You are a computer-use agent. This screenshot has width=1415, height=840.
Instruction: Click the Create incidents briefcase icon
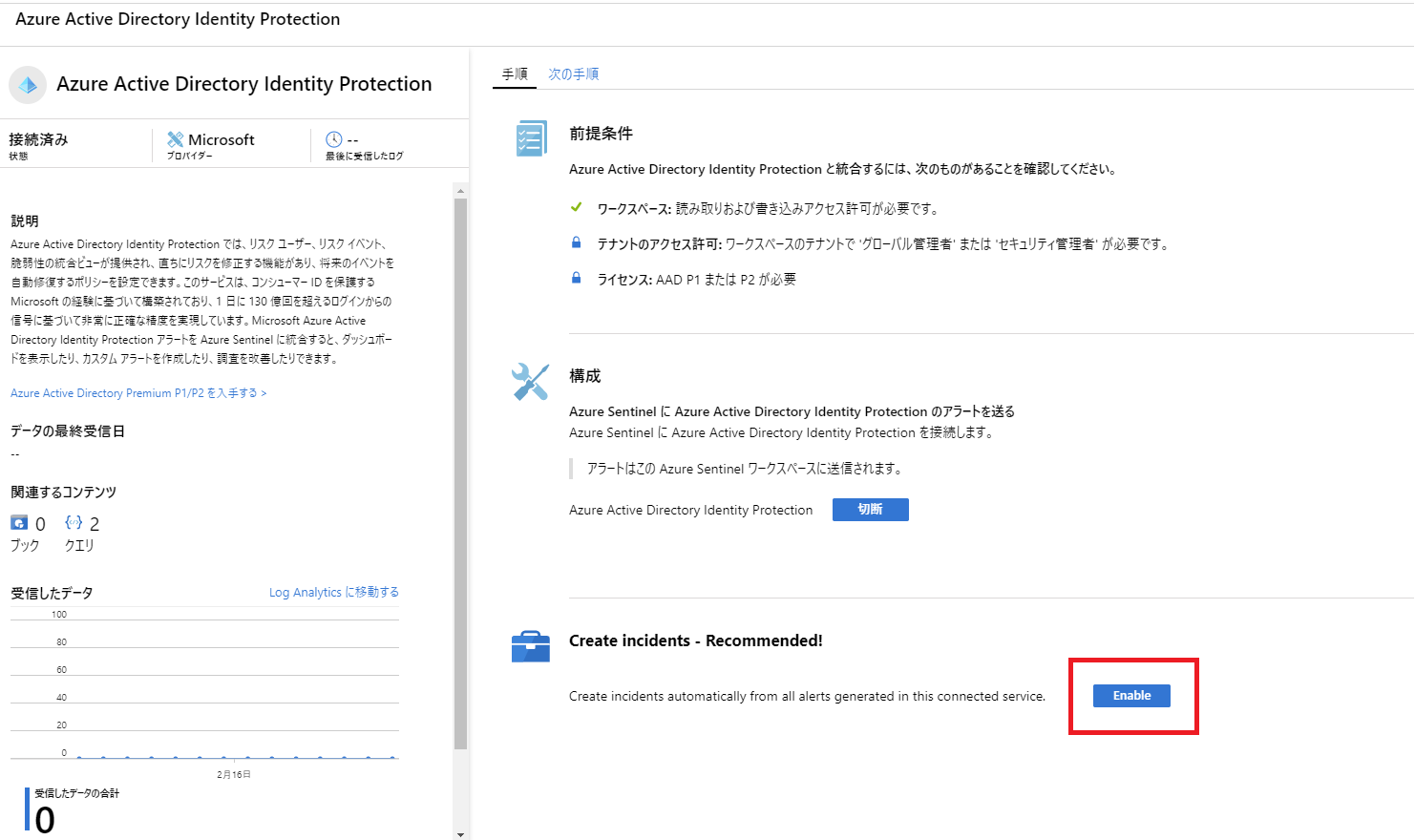(x=531, y=646)
